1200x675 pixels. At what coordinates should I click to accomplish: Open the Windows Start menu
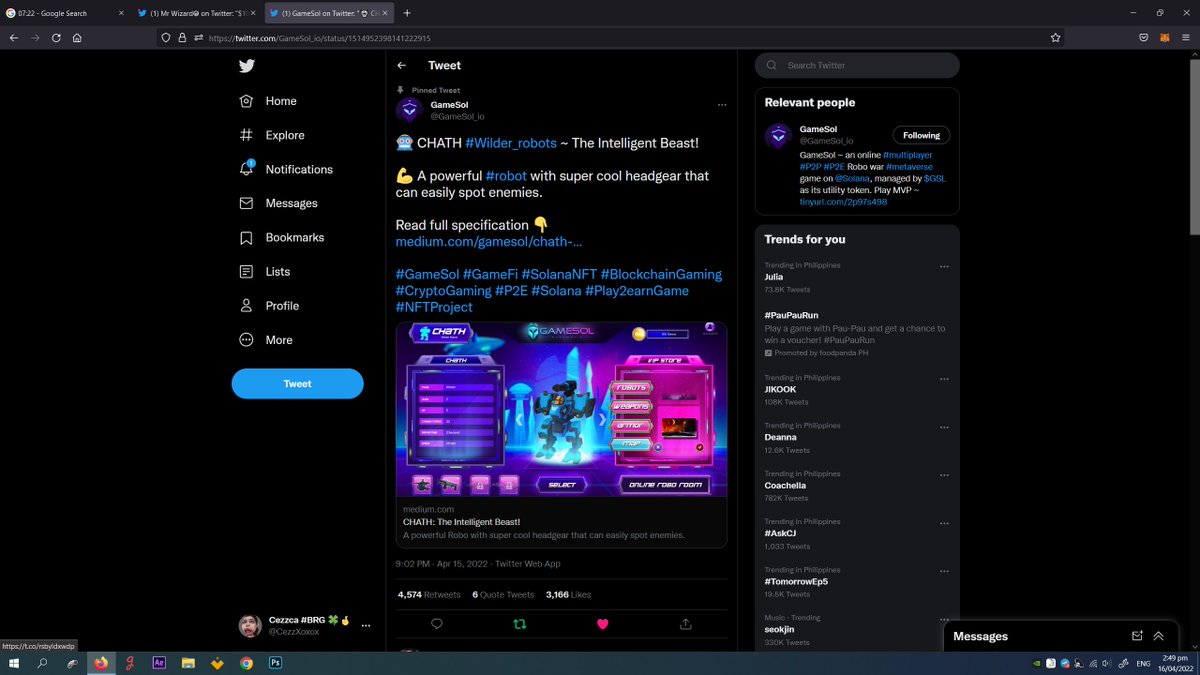pos(14,663)
